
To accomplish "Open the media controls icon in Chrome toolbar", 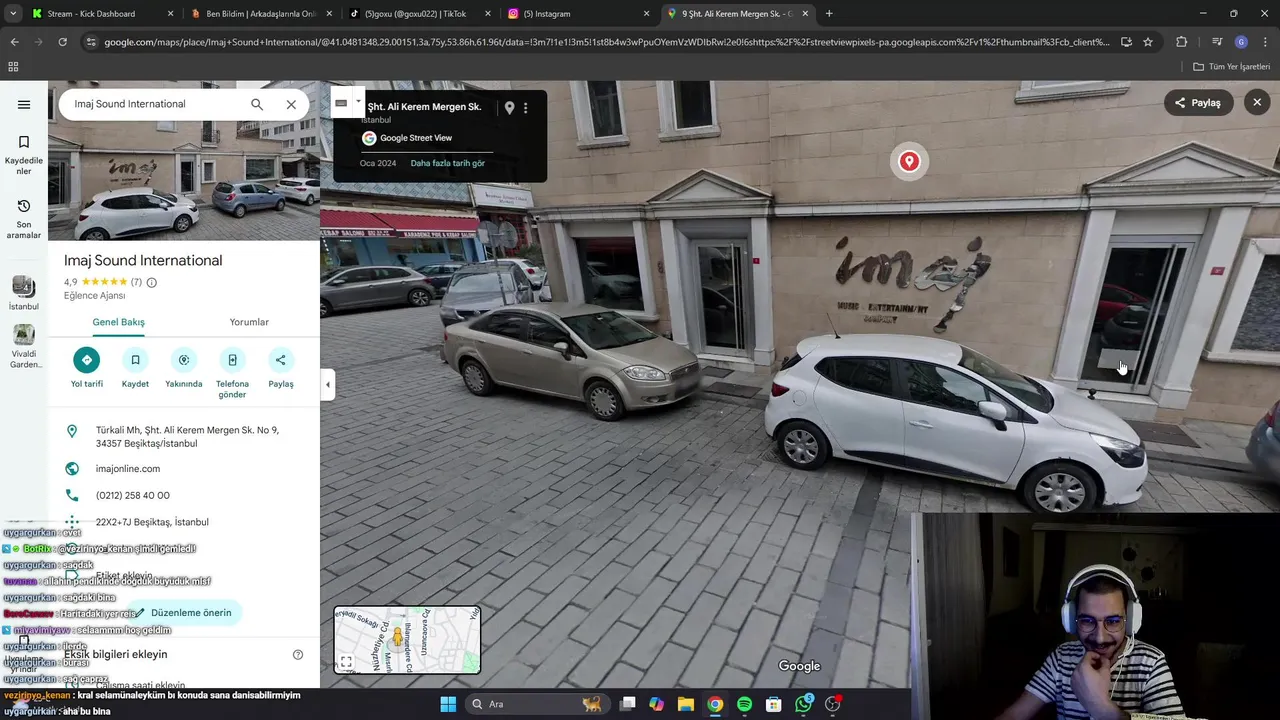I will [1217, 42].
